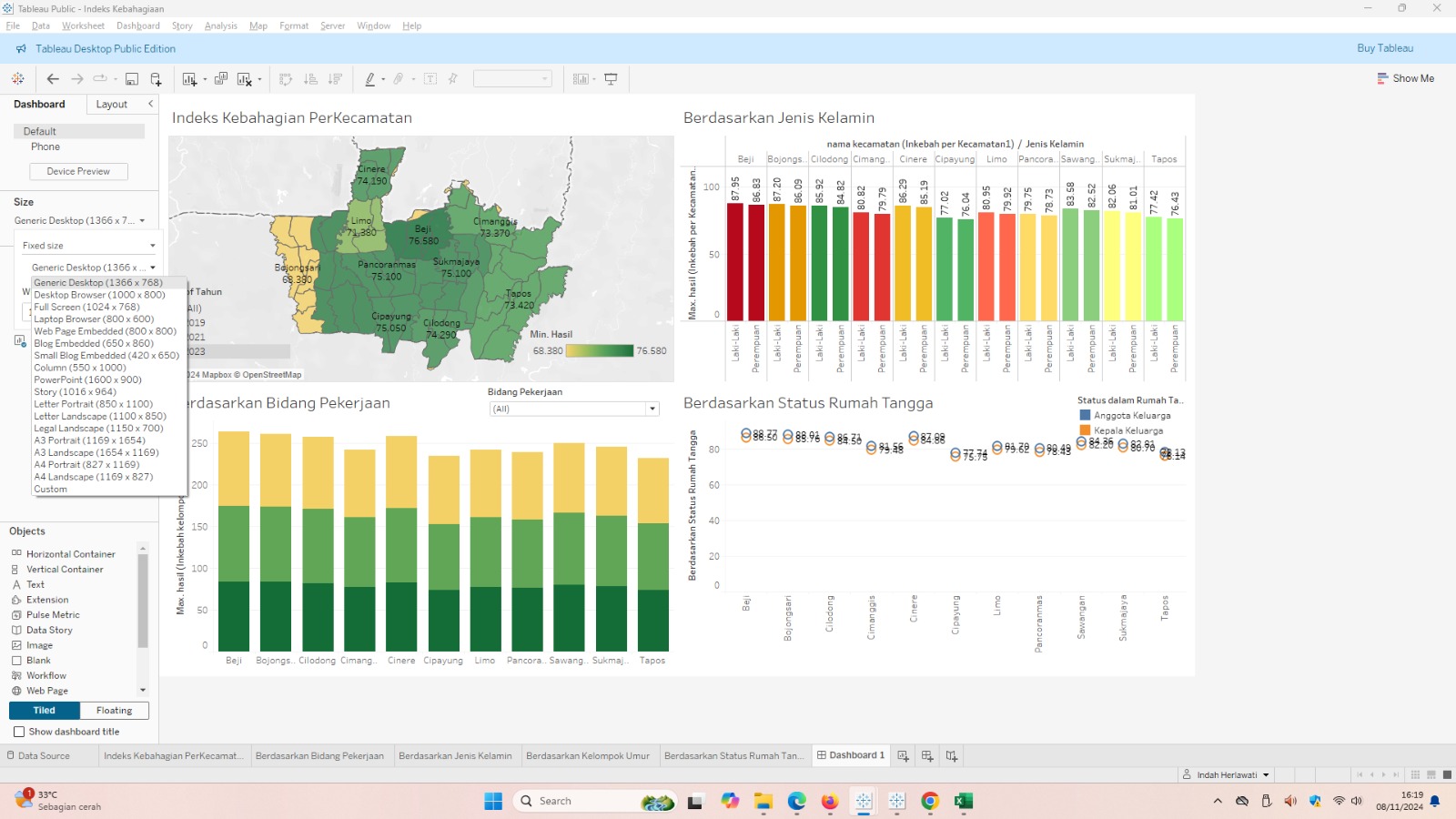Screen dimensions: 1456x819
Task: Open the Worksheet menu
Action: pos(83,25)
